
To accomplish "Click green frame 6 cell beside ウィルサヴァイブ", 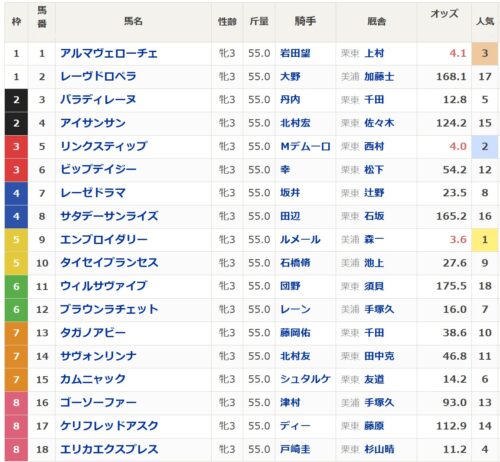I will (x=16, y=286).
